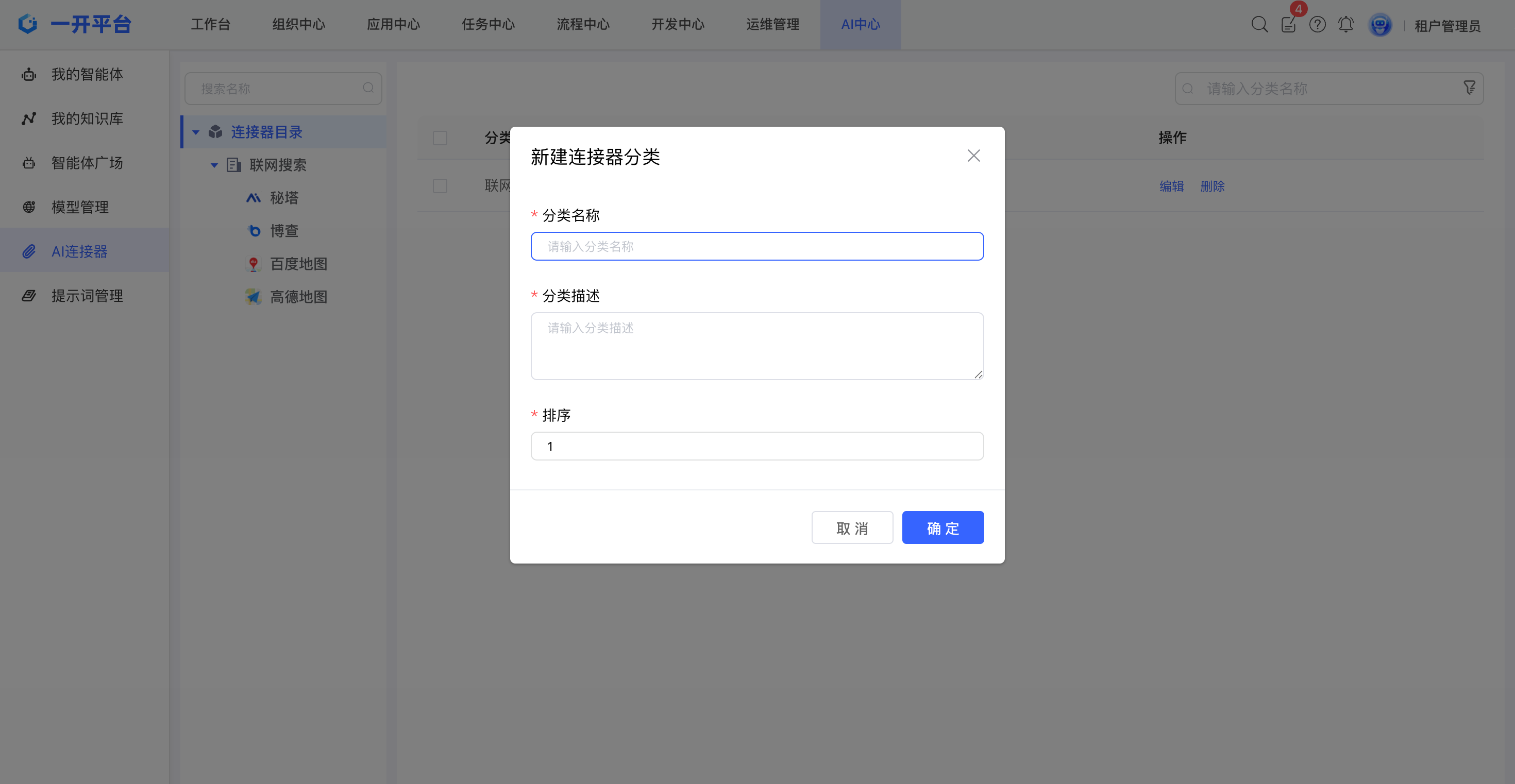Click the user avatar robot icon
The image size is (1515, 784).
[x=1380, y=25]
